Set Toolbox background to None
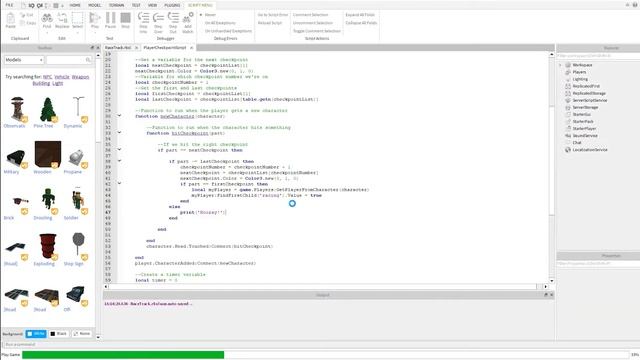Screen dimensions: 640x360 [x=82, y=334]
